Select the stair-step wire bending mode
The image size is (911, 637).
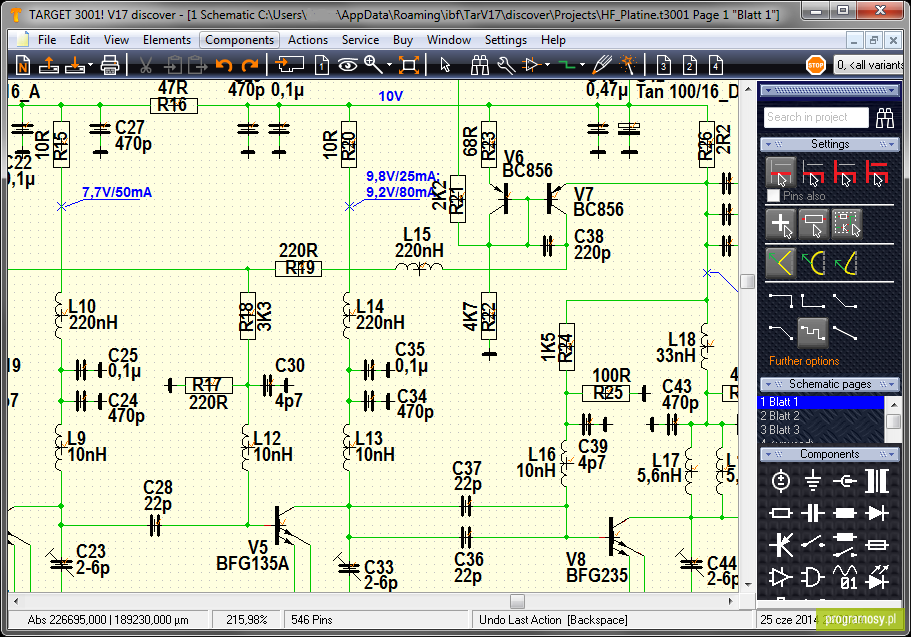click(x=812, y=332)
